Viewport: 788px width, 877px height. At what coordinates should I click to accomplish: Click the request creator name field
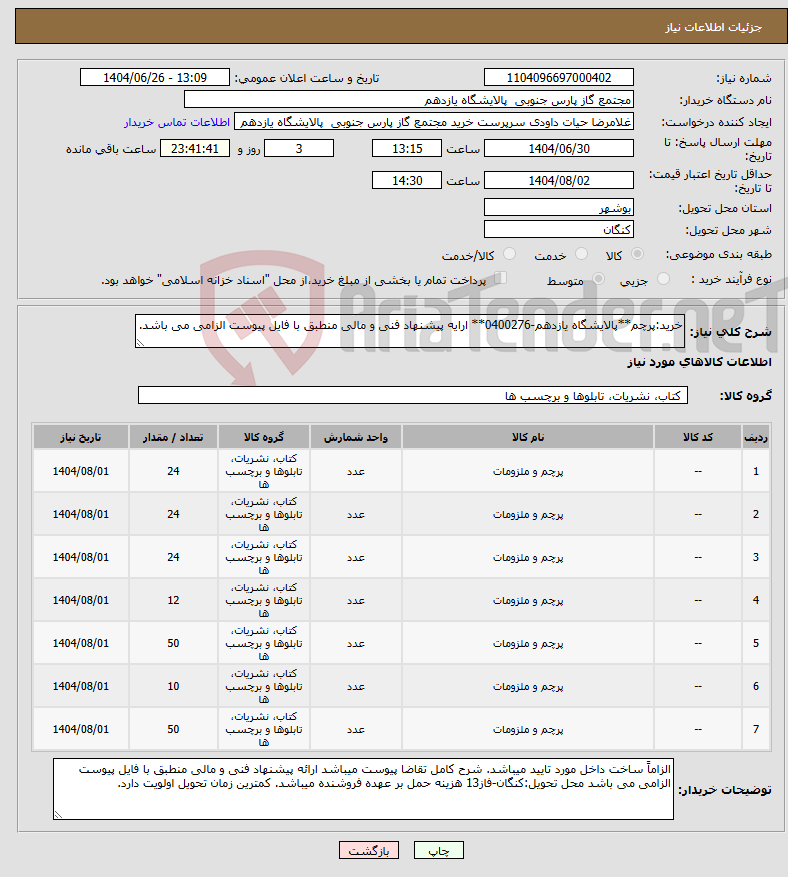(x=434, y=122)
